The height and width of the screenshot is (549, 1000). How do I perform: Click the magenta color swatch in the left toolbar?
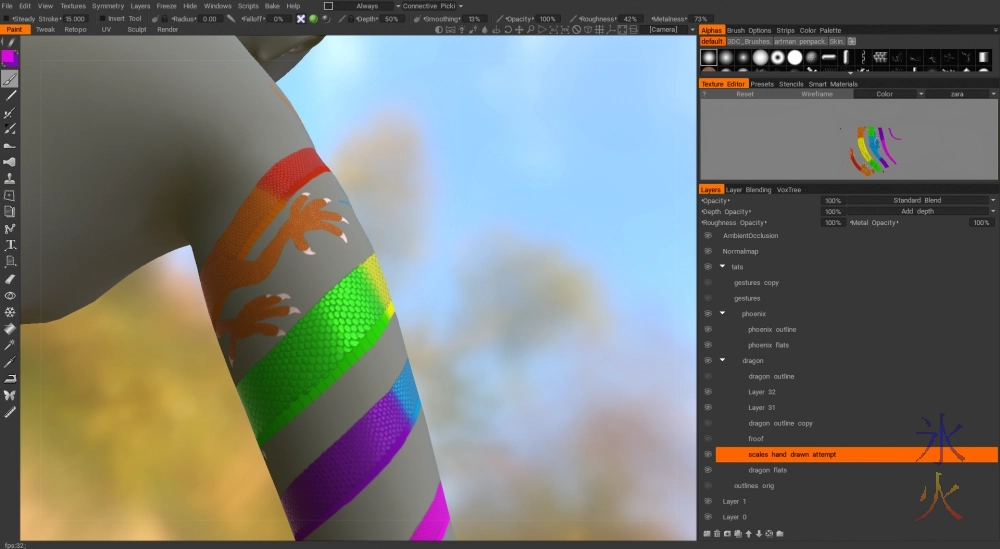point(9,57)
